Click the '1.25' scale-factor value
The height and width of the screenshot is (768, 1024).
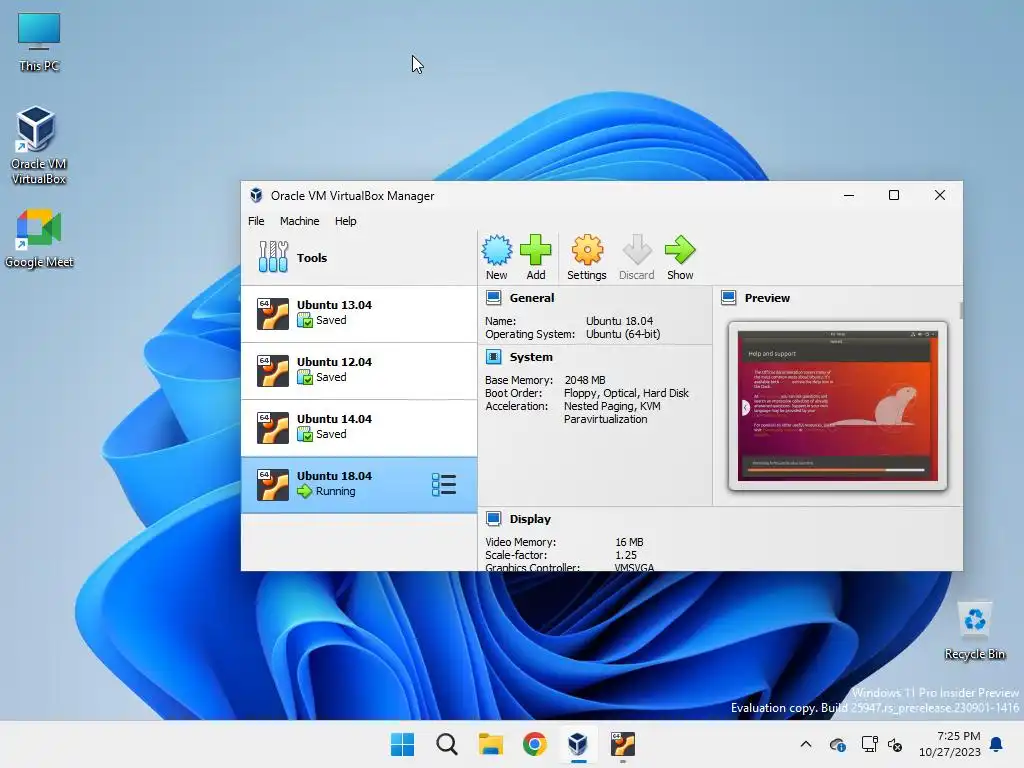pyautogui.click(x=626, y=554)
